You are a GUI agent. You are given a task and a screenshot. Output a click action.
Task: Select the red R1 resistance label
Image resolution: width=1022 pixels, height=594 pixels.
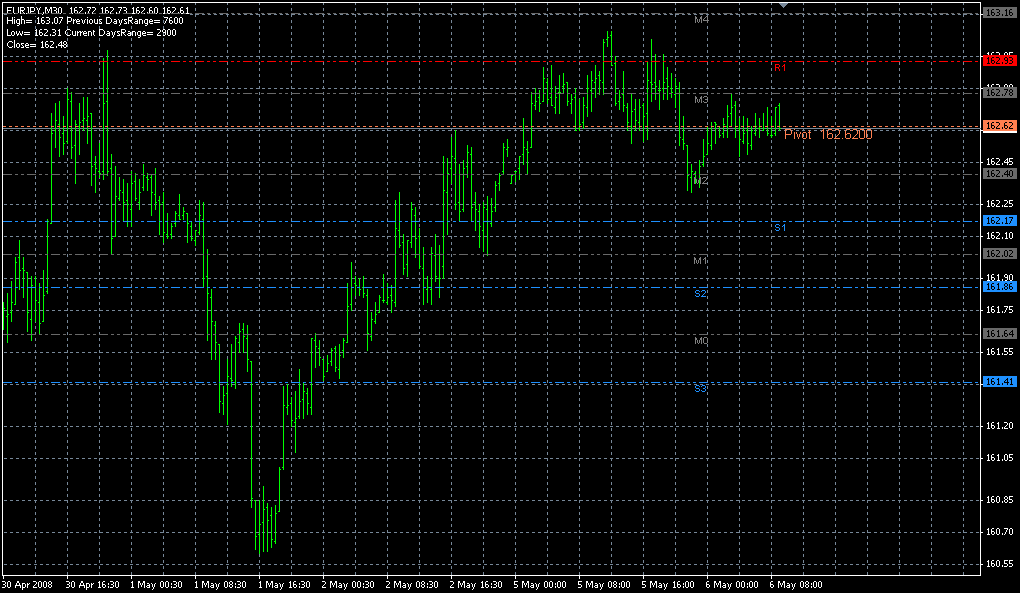(x=780, y=67)
